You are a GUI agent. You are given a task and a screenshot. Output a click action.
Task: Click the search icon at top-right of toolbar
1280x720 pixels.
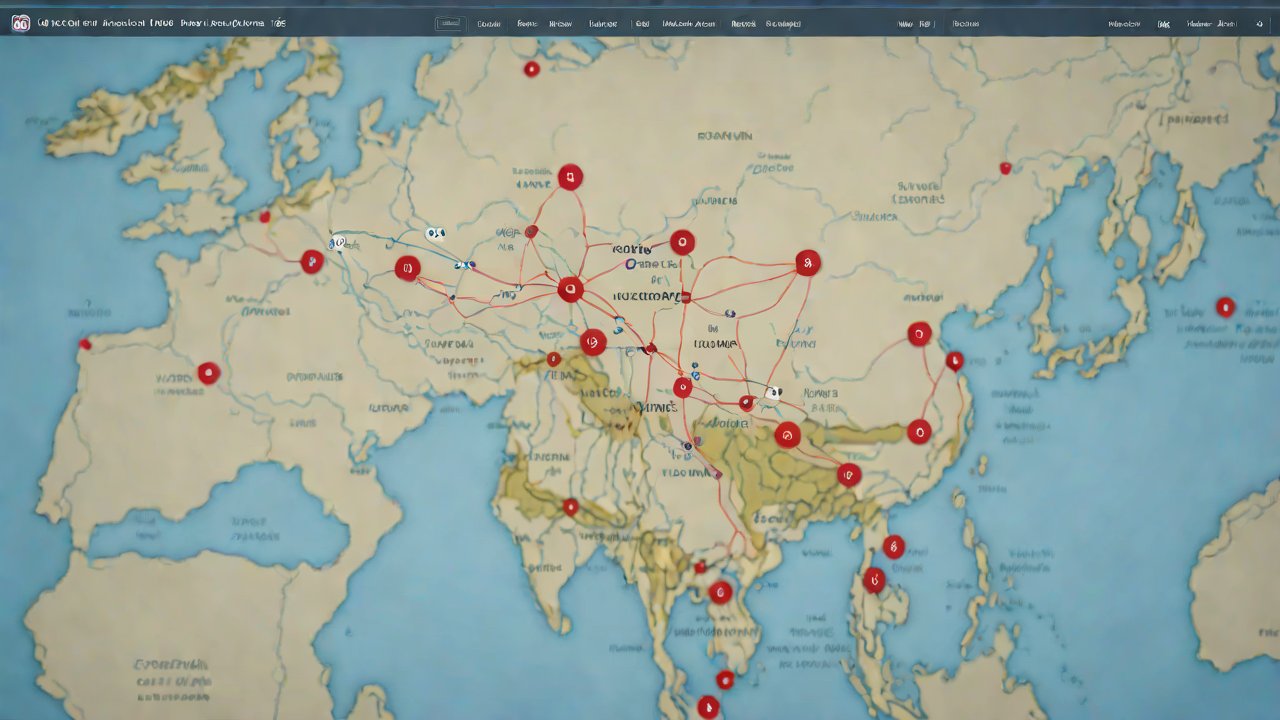coord(1258,23)
